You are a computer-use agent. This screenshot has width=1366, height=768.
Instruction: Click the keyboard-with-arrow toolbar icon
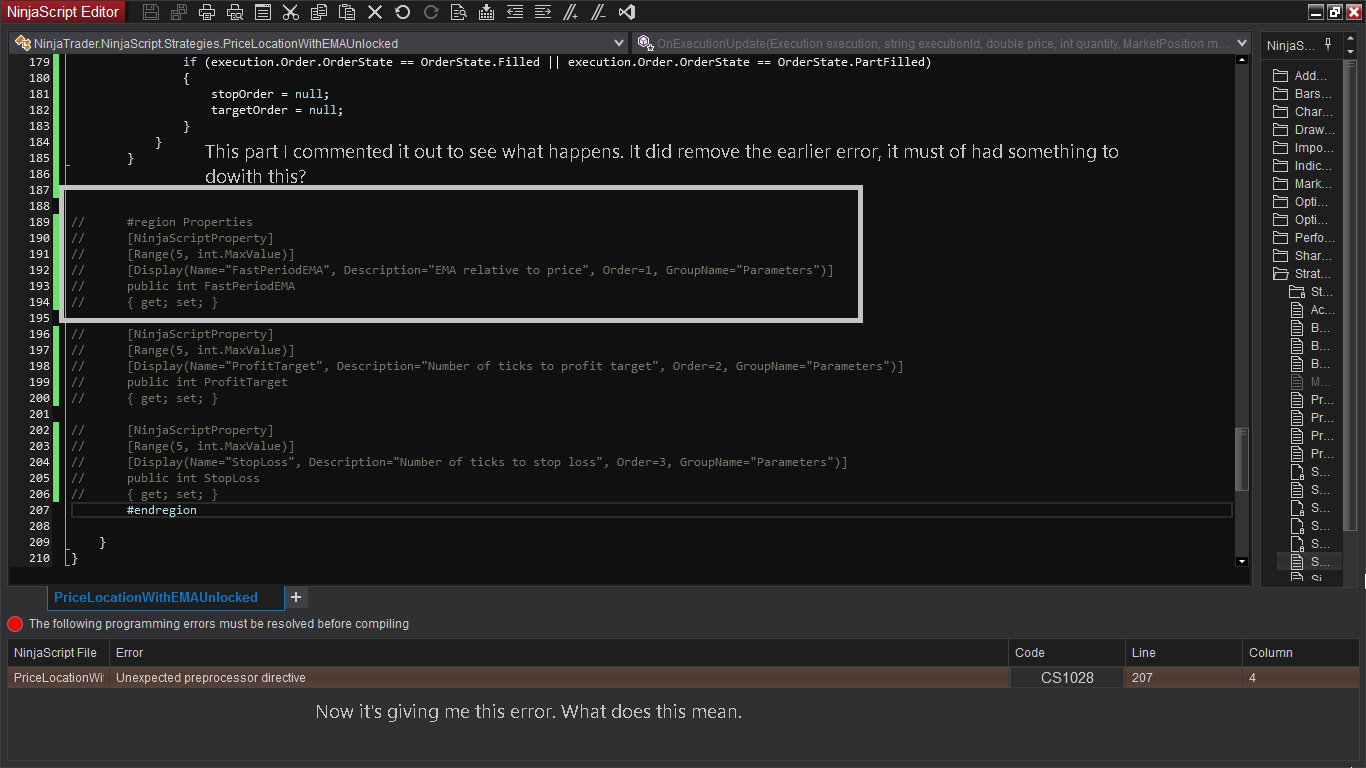[487, 12]
